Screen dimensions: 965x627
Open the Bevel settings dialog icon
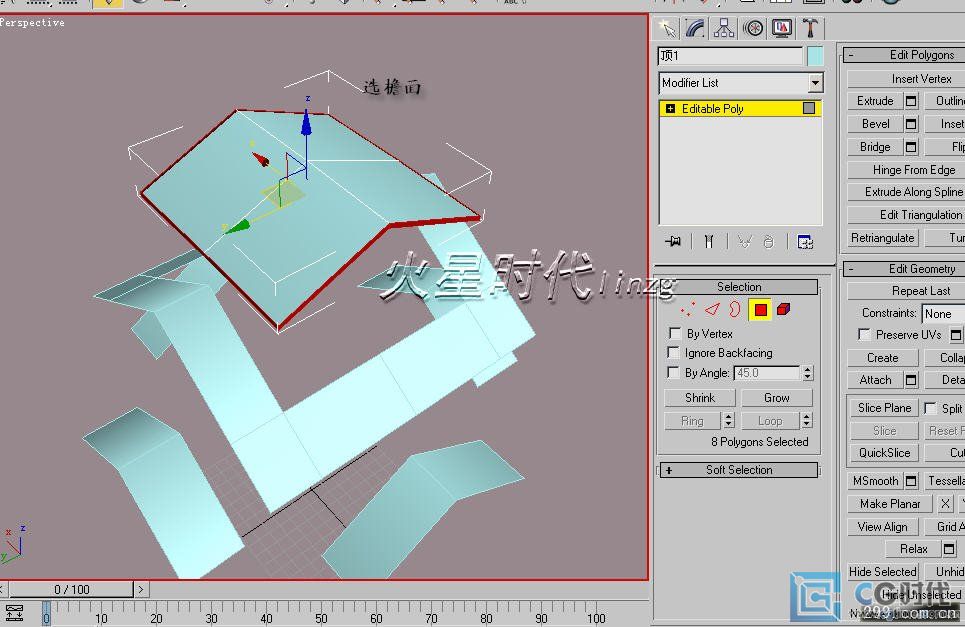coord(911,124)
